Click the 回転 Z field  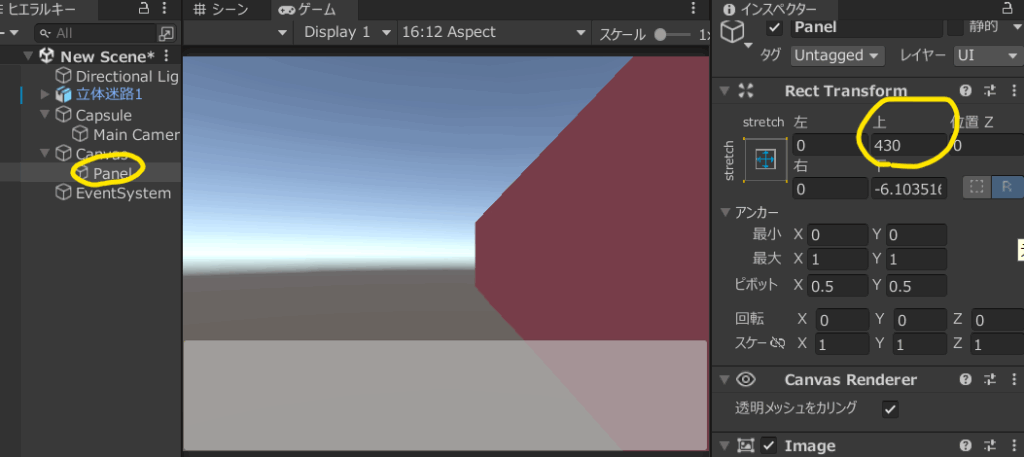tap(997, 320)
